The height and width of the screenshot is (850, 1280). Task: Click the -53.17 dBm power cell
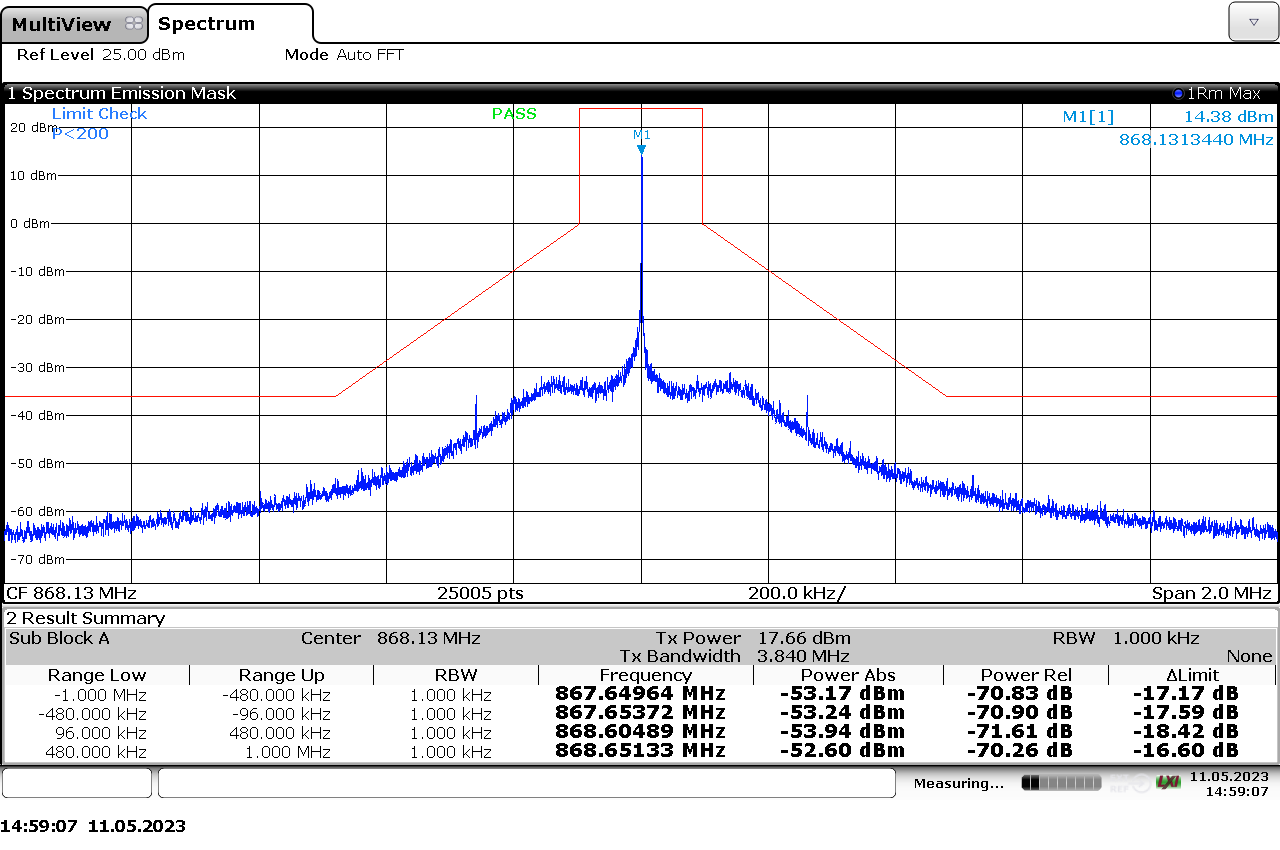(x=842, y=694)
